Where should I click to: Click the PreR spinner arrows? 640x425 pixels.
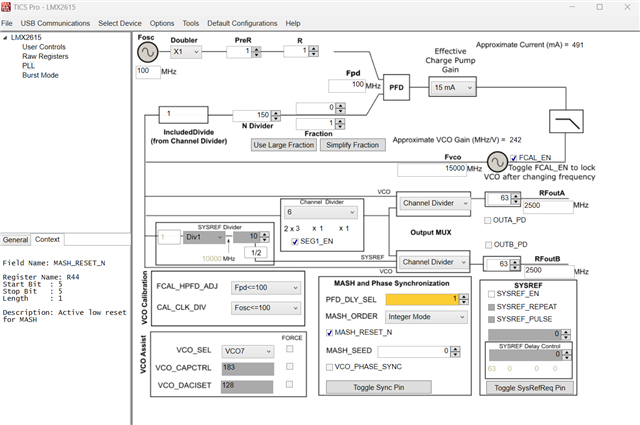(256, 52)
